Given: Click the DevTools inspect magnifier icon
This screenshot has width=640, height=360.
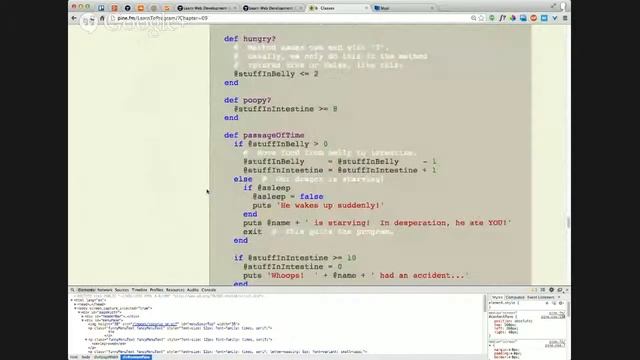Looking at the screenshot, I should pyautogui.click(x=73, y=290).
